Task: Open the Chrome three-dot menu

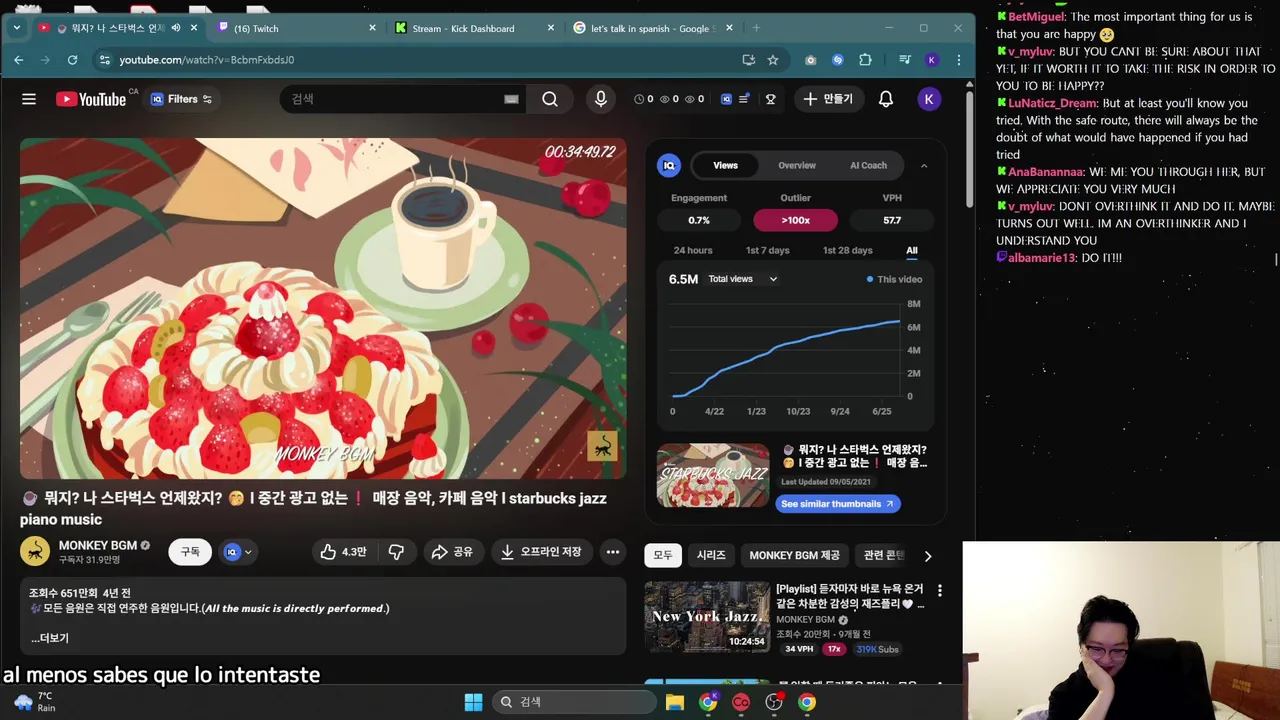Action: click(x=958, y=60)
